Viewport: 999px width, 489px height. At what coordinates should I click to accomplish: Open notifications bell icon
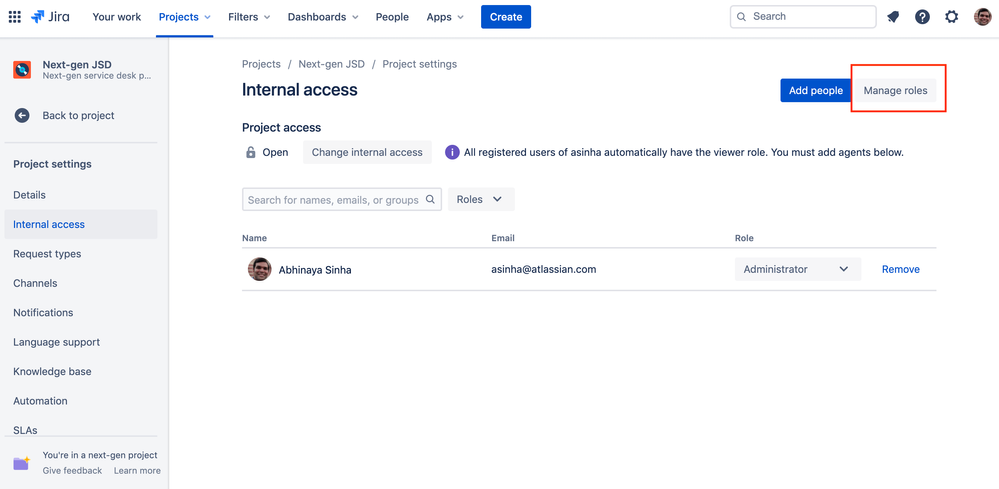click(x=893, y=17)
